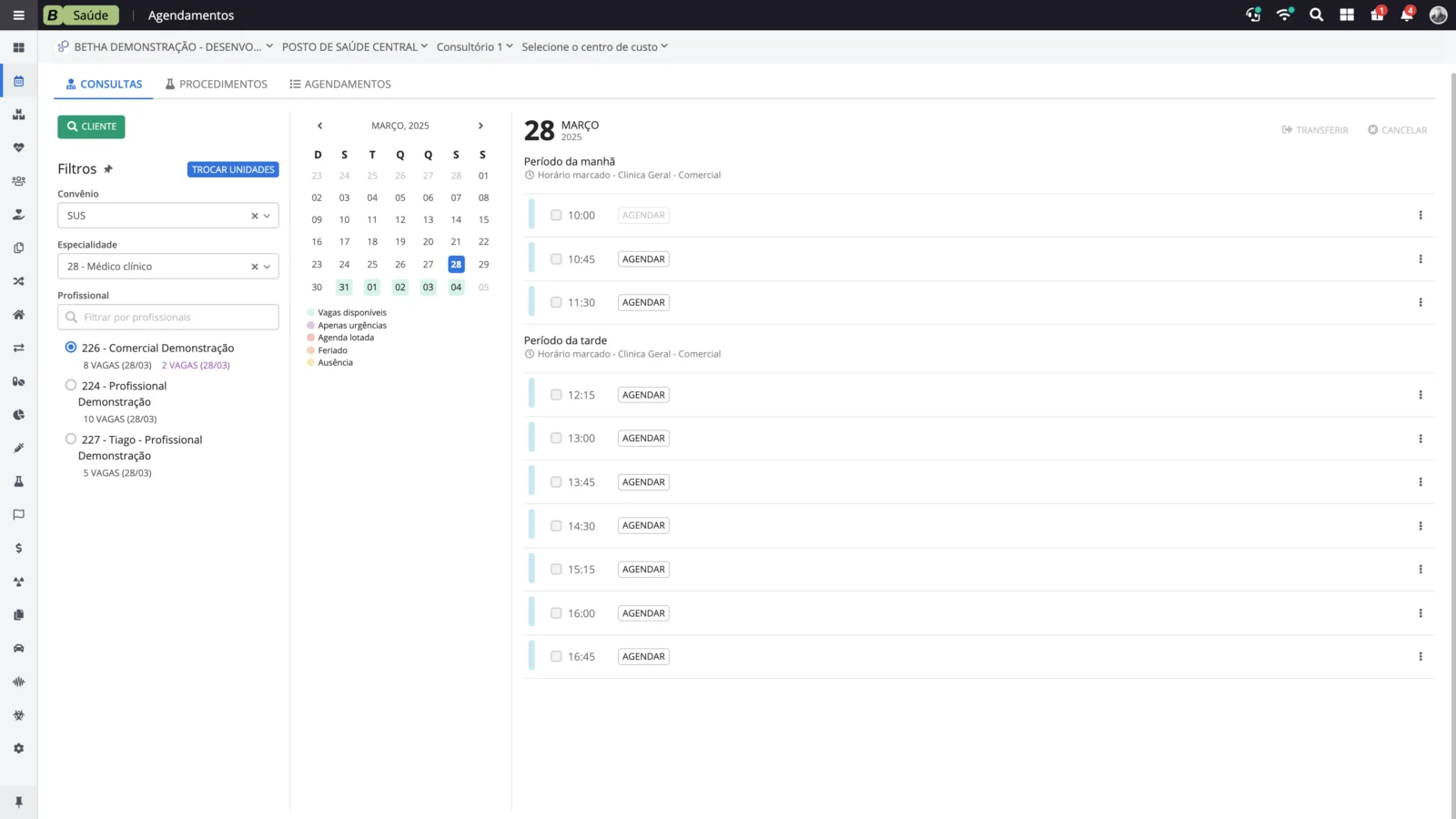This screenshot has width=1456, height=819.
Task: Open the gift news icon with badge
Action: click(x=1378, y=15)
